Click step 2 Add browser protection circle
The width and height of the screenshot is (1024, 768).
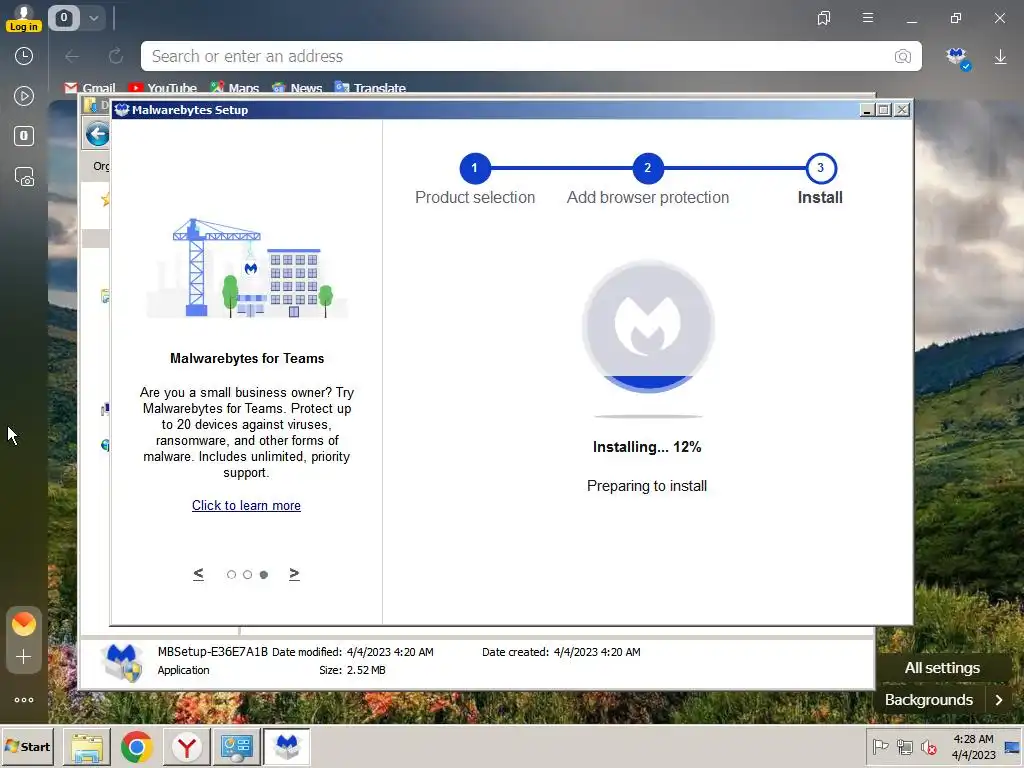(648, 168)
